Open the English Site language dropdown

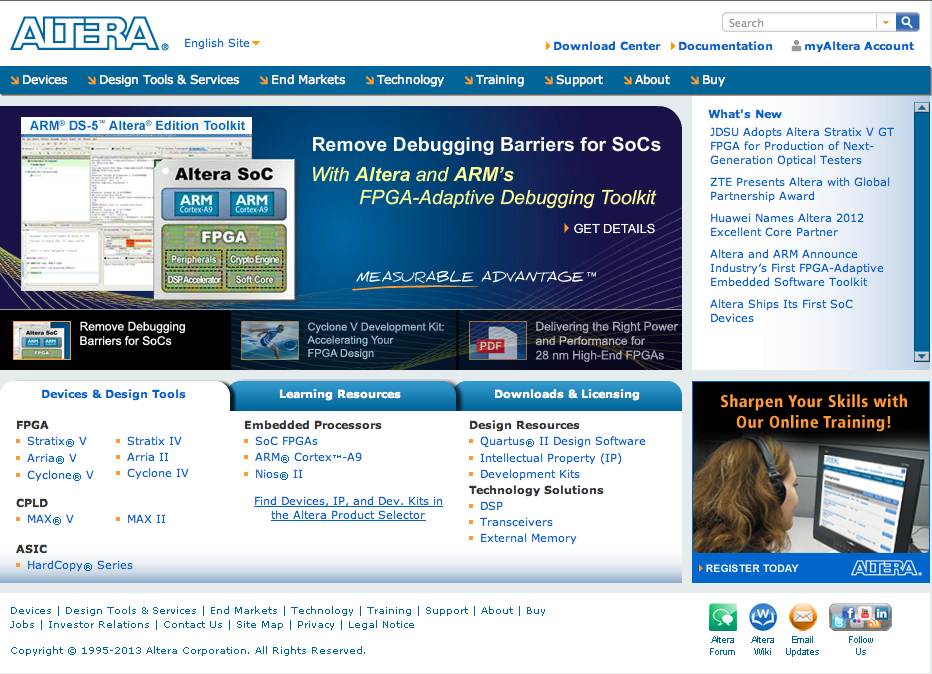coord(222,43)
